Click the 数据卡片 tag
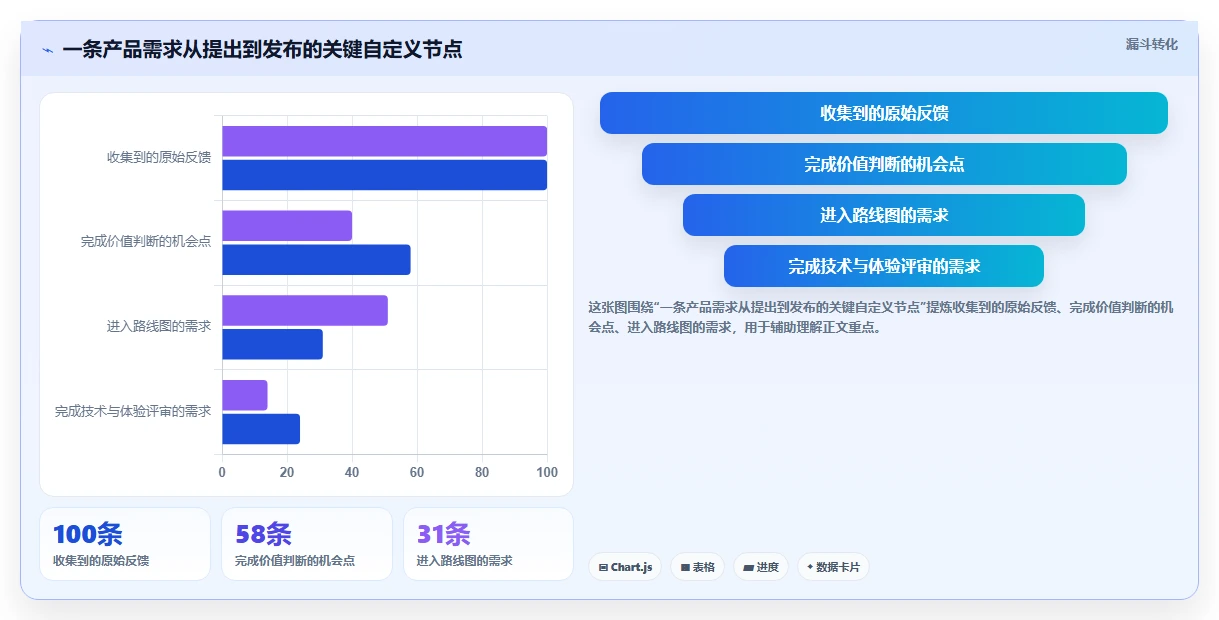The image size is (1219, 620). coord(833,567)
